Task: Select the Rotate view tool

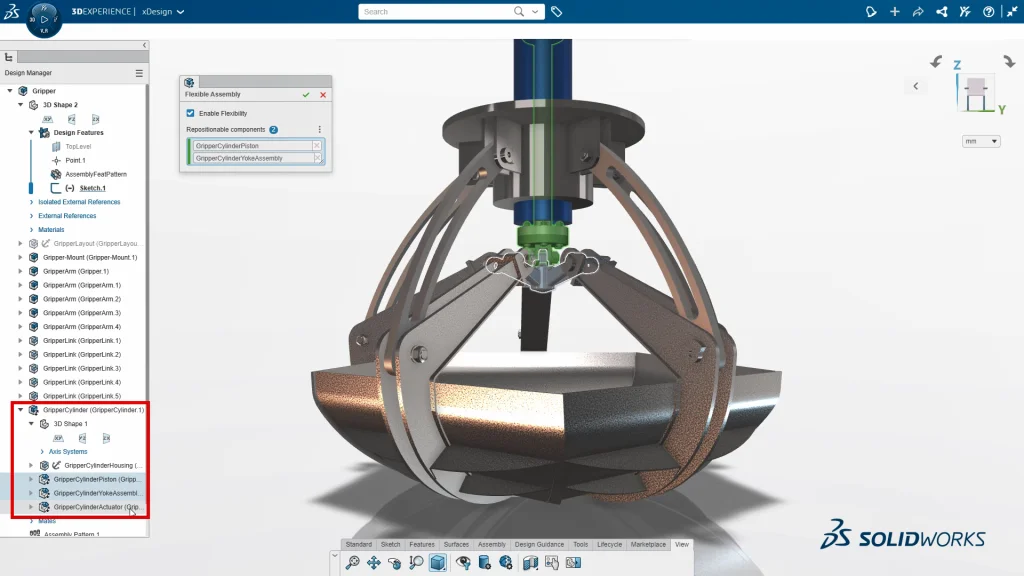Action: tap(394, 562)
